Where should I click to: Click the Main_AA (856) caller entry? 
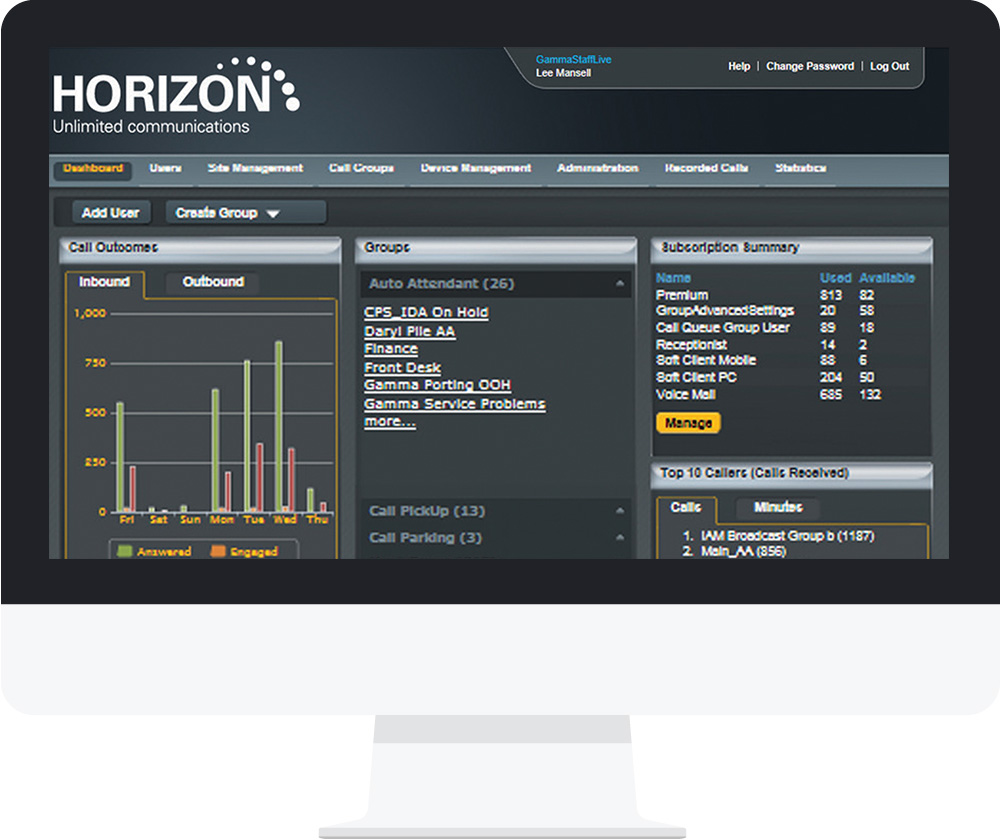(743, 551)
